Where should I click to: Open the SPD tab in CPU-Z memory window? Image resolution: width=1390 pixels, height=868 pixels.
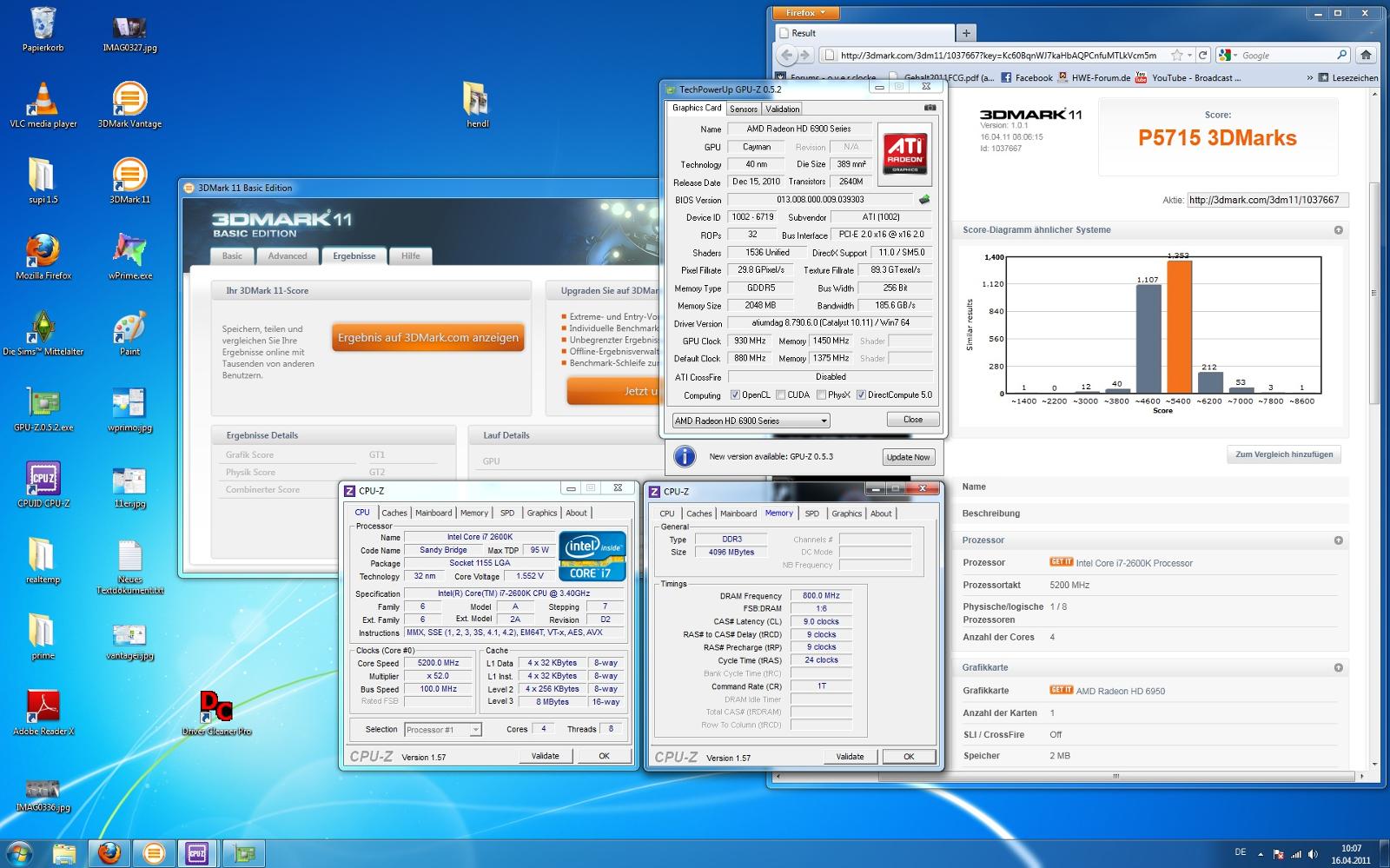click(x=811, y=514)
